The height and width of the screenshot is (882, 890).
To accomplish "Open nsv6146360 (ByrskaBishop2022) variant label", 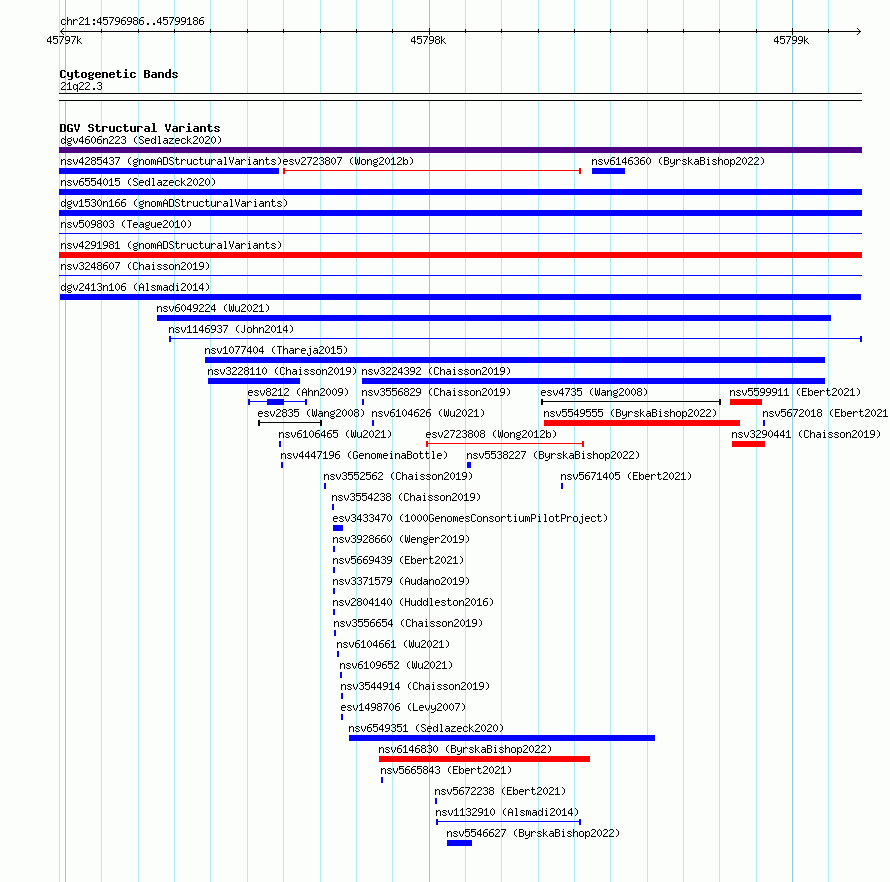I will (678, 161).
